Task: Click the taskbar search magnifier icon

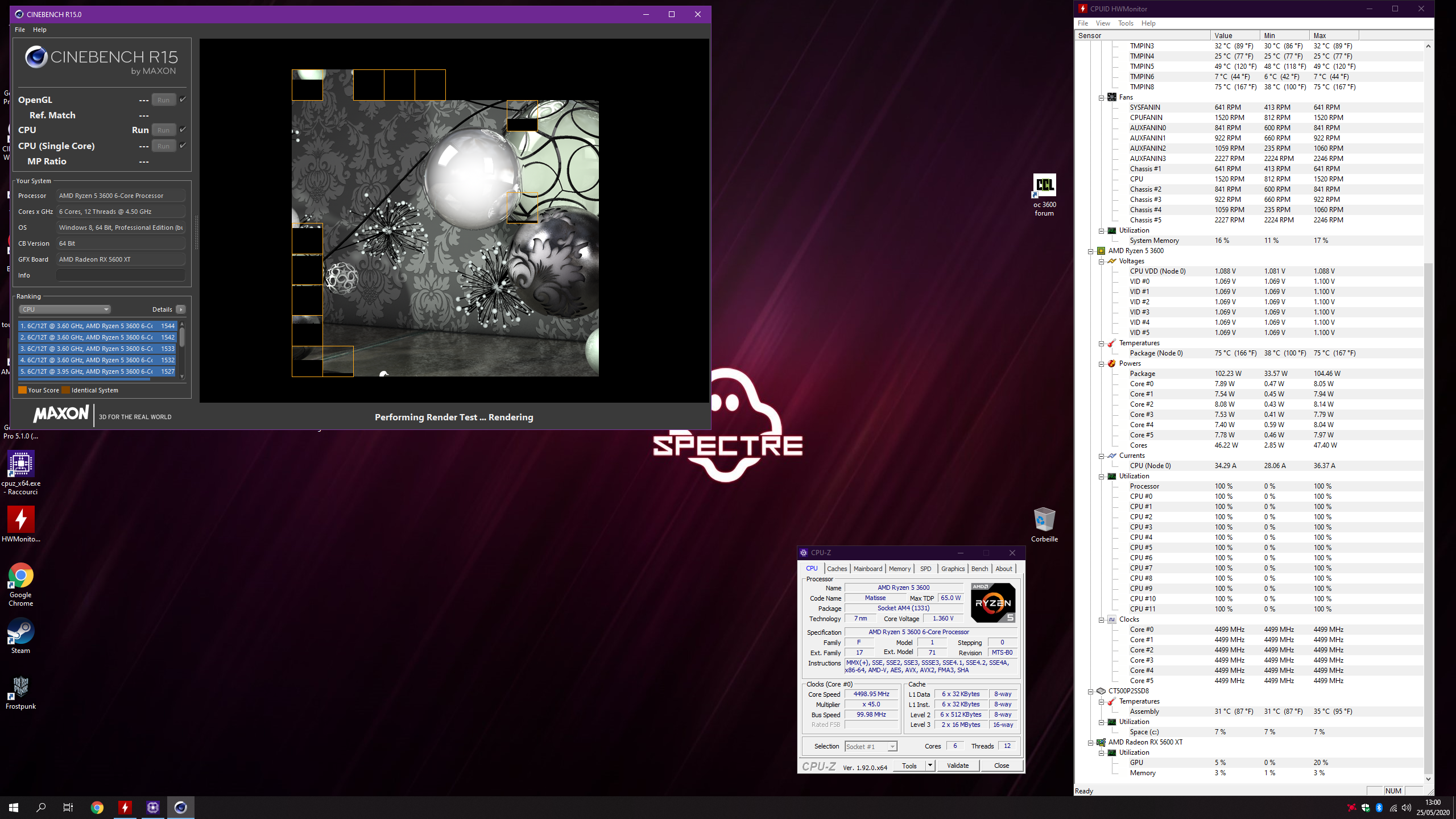Action: 41,807
